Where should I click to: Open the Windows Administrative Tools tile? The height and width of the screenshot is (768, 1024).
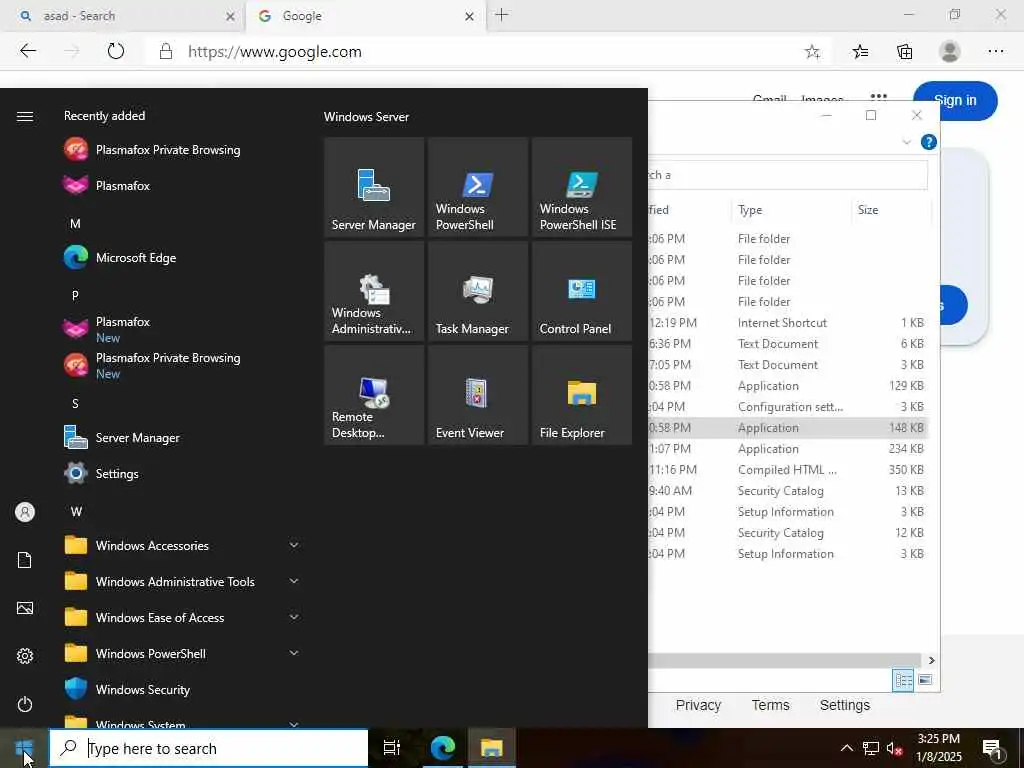[x=374, y=291]
